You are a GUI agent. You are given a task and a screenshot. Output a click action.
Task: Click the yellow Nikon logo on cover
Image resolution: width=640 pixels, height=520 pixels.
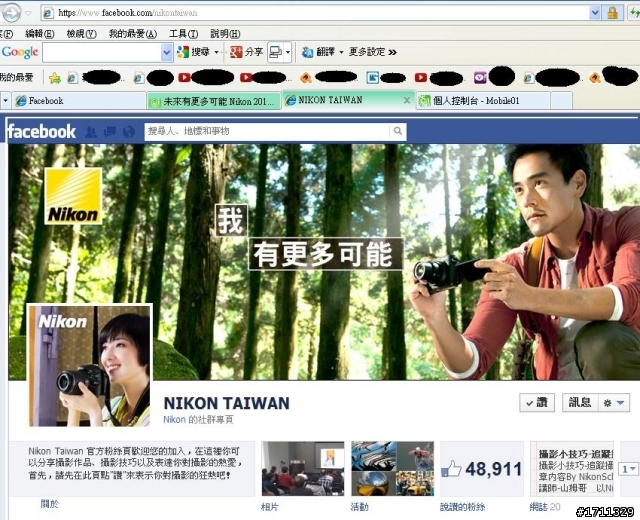[x=73, y=196]
